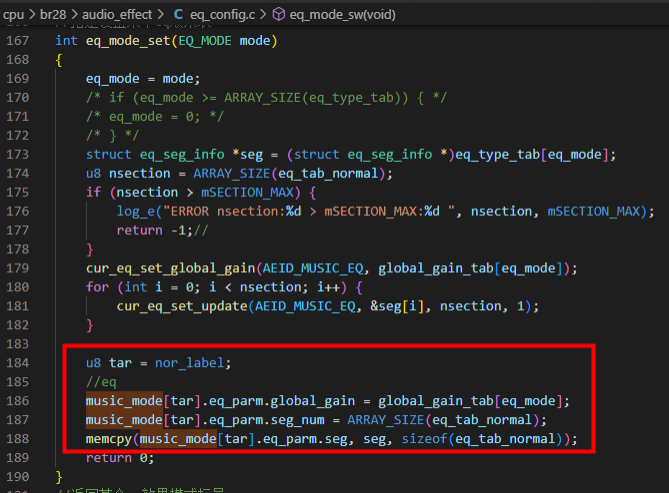The height and width of the screenshot is (493, 669).
Task: Open the br28 breadcrumb folder
Action: (53, 15)
